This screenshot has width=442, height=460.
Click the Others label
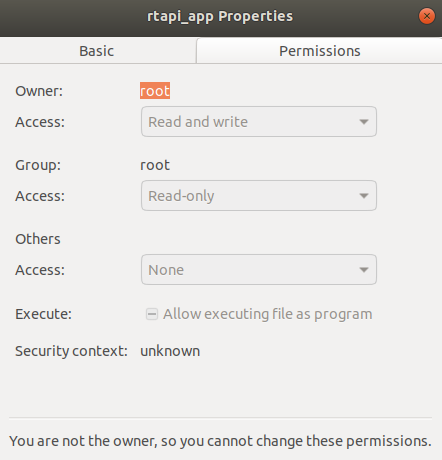(x=38, y=239)
